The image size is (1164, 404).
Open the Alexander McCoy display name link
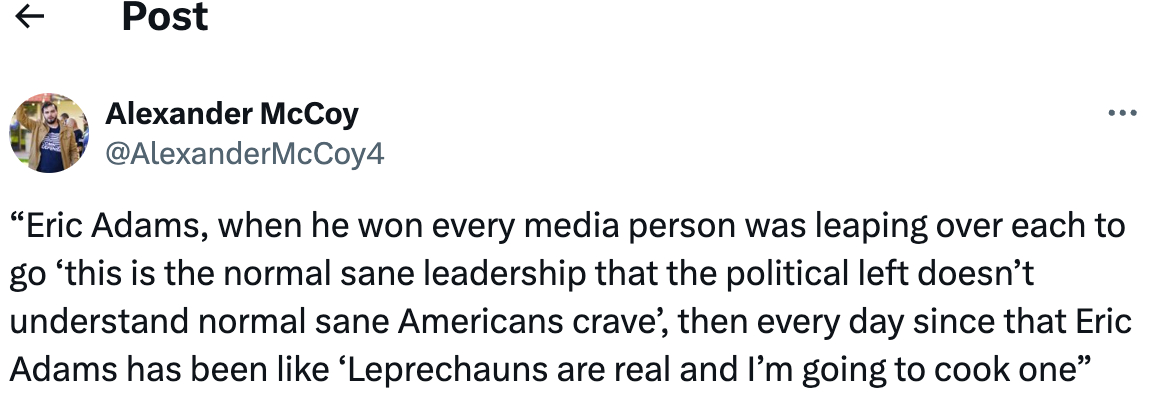click(x=231, y=115)
